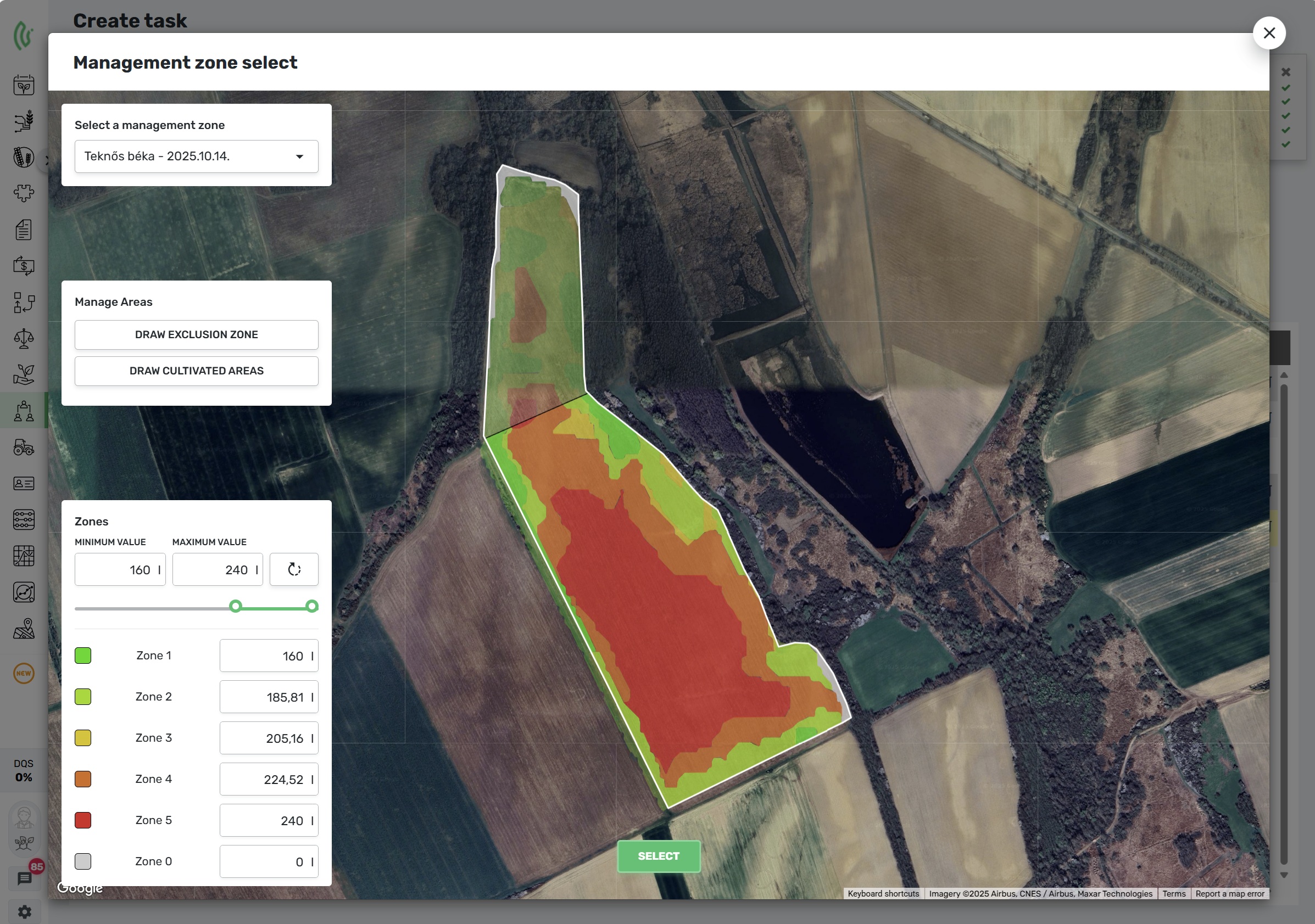Click the puzzle piece sidebar icon
1315x924 pixels.
point(24,193)
